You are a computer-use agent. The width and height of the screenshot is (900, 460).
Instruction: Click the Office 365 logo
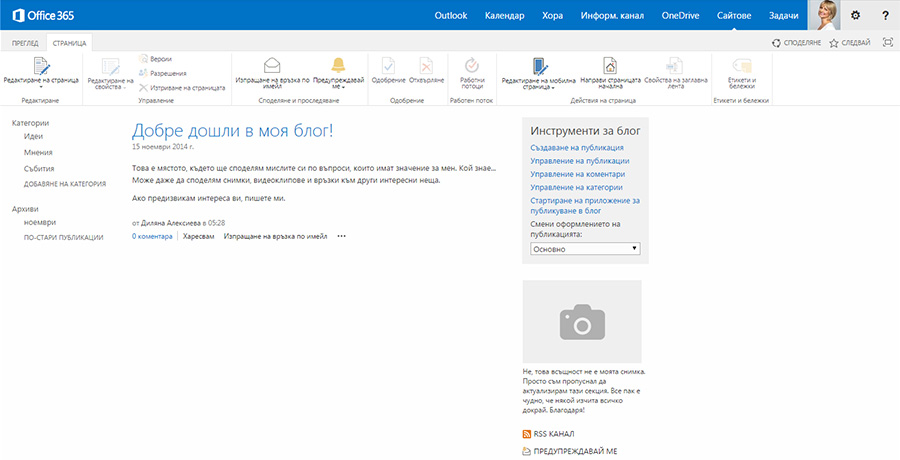click(43, 16)
